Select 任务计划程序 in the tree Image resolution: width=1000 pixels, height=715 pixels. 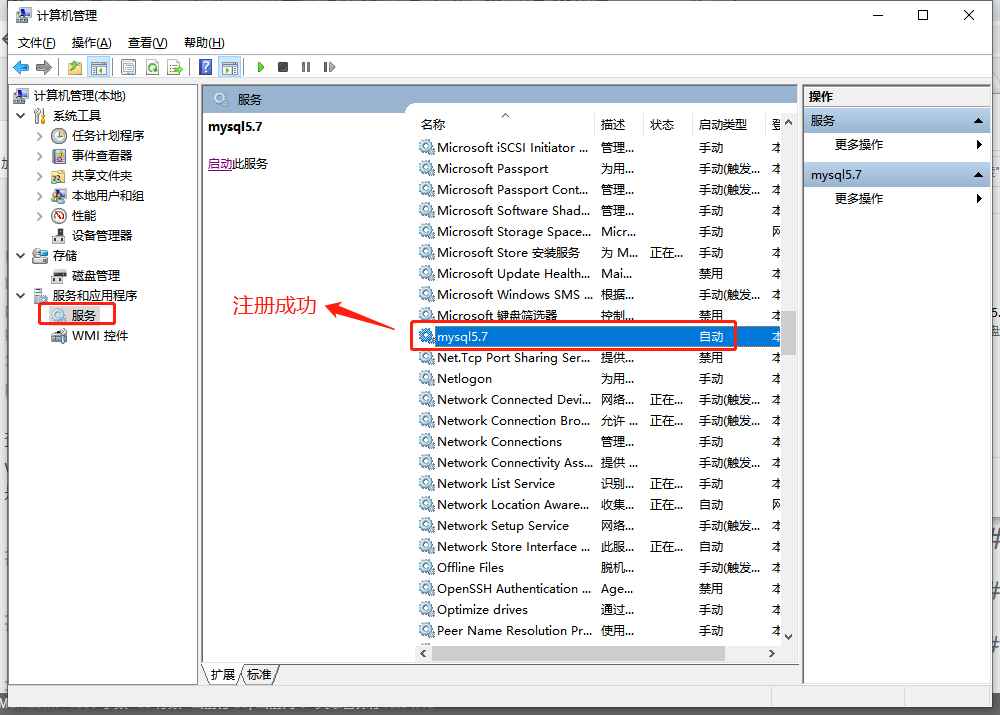tap(107, 135)
